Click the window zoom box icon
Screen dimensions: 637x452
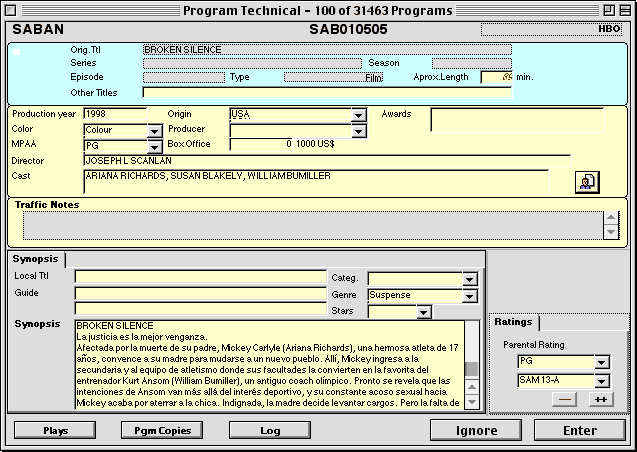pyautogui.click(x=609, y=10)
